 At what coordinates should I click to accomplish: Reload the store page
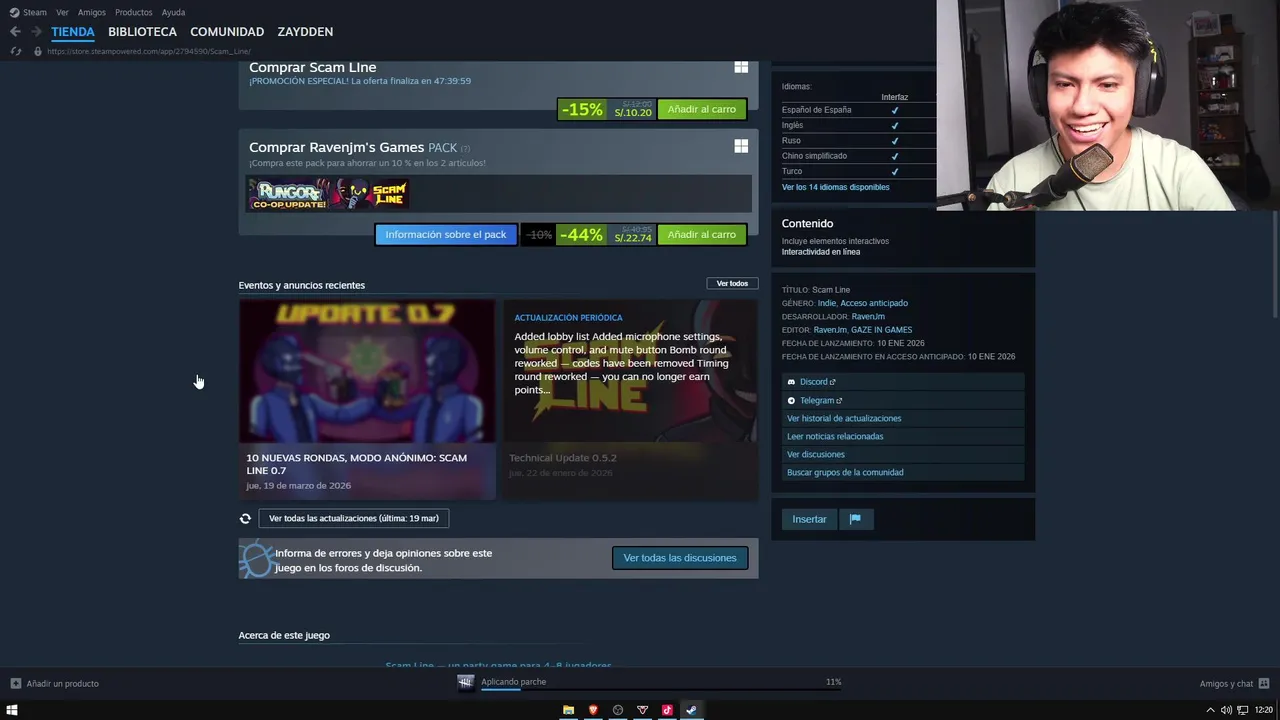pyautogui.click(x=15, y=51)
